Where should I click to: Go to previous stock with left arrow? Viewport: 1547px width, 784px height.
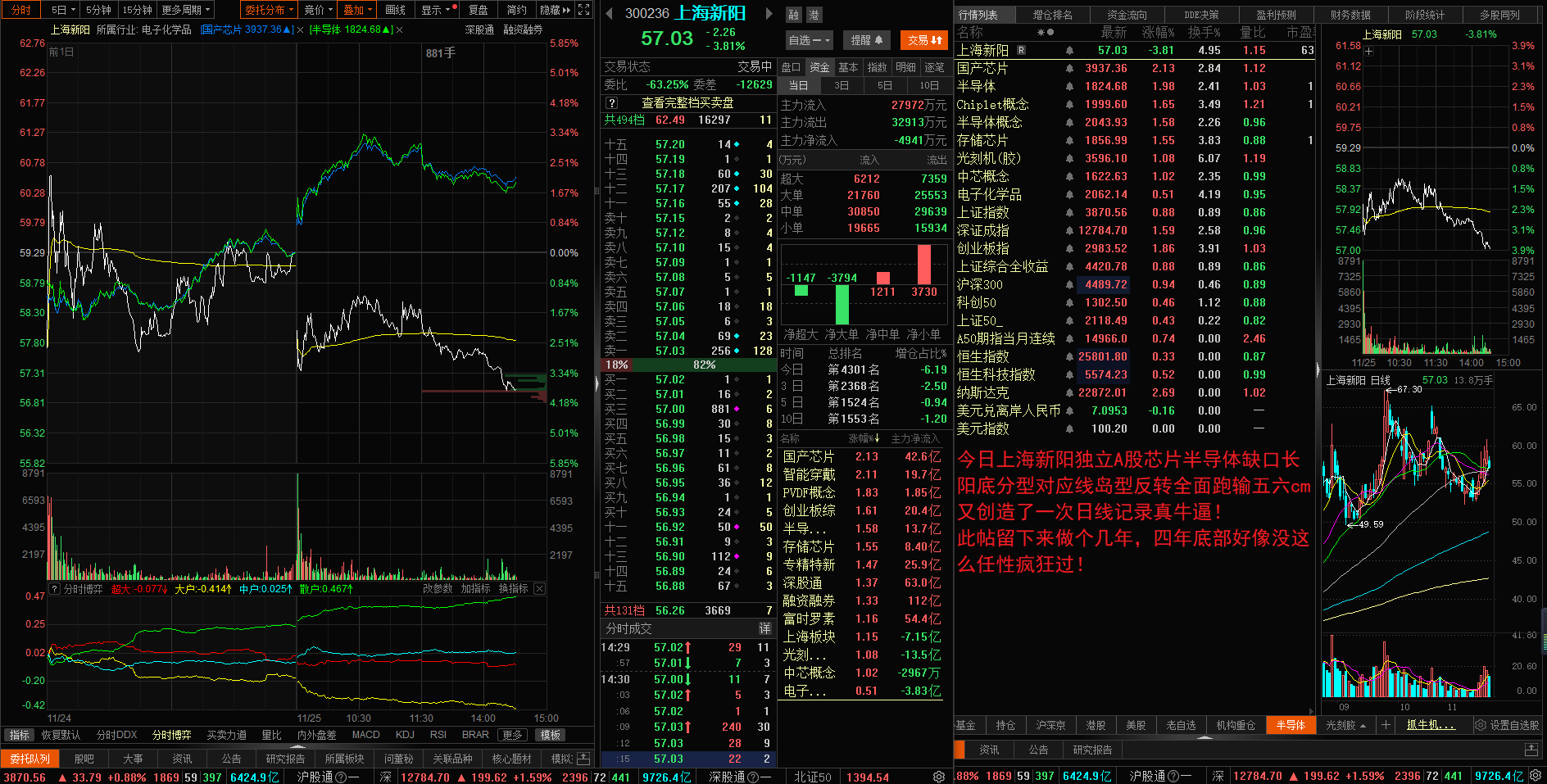click(x=608, y=13)
